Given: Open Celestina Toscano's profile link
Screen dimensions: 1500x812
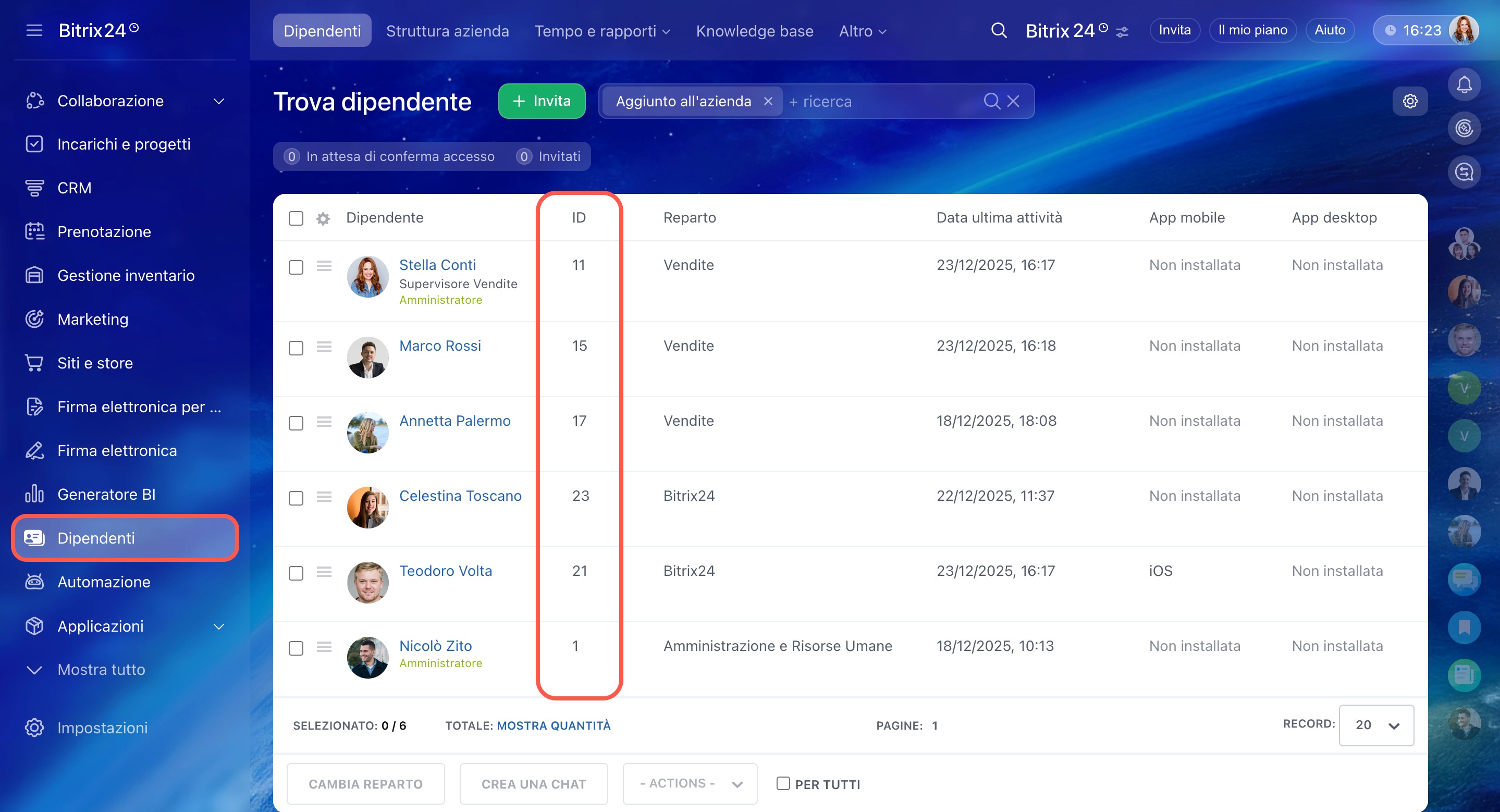Looking at the screenshot, I should pyautogui.click(x=460, y=496).
